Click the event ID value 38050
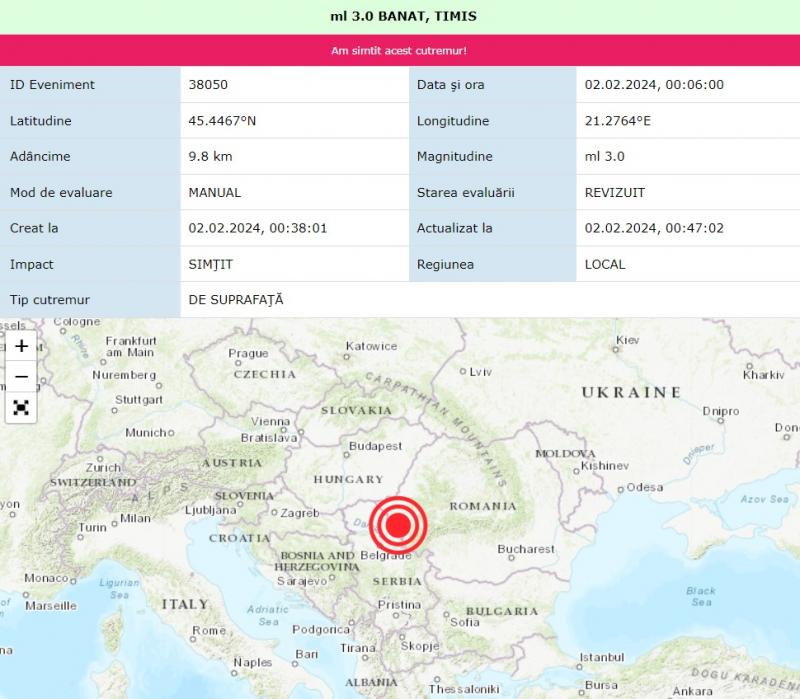Image resolution: width=800 pixels, height=699 pixels. [x=208, y=85]
